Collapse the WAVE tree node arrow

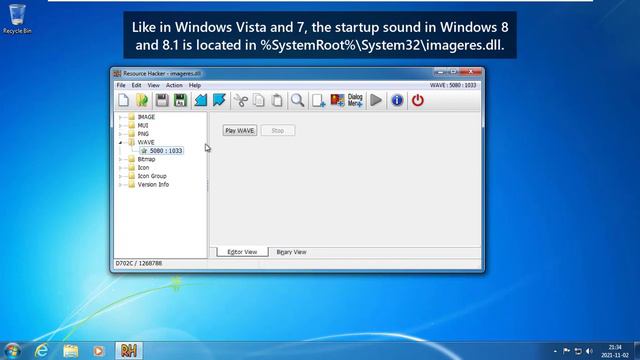click(120, 142)
